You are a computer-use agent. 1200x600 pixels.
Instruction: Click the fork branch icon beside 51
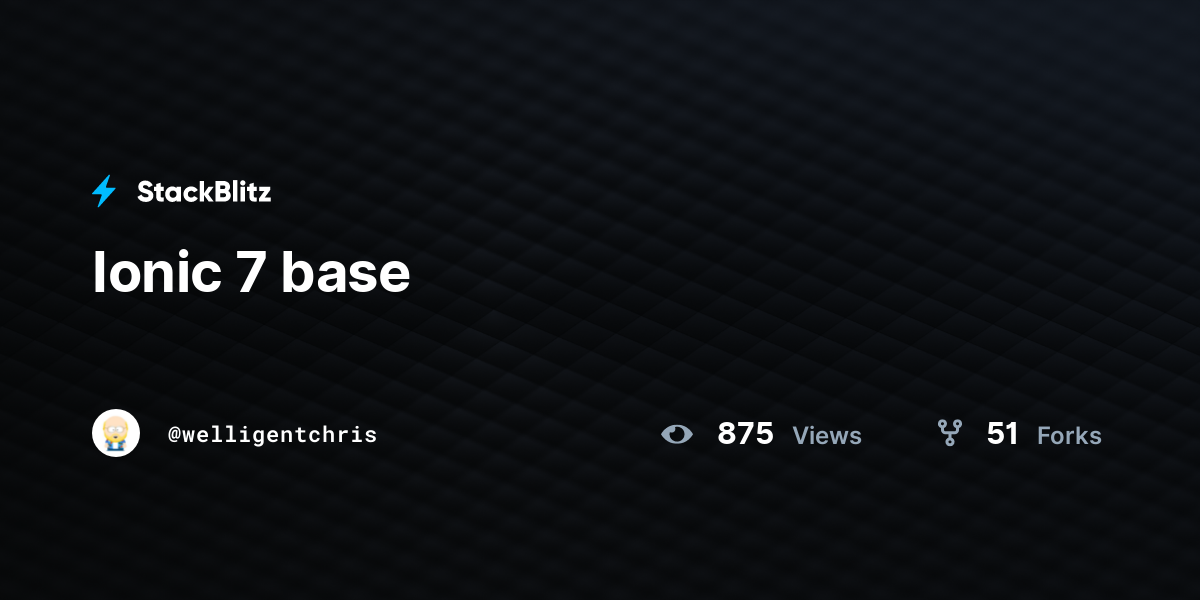coord(949,433)
